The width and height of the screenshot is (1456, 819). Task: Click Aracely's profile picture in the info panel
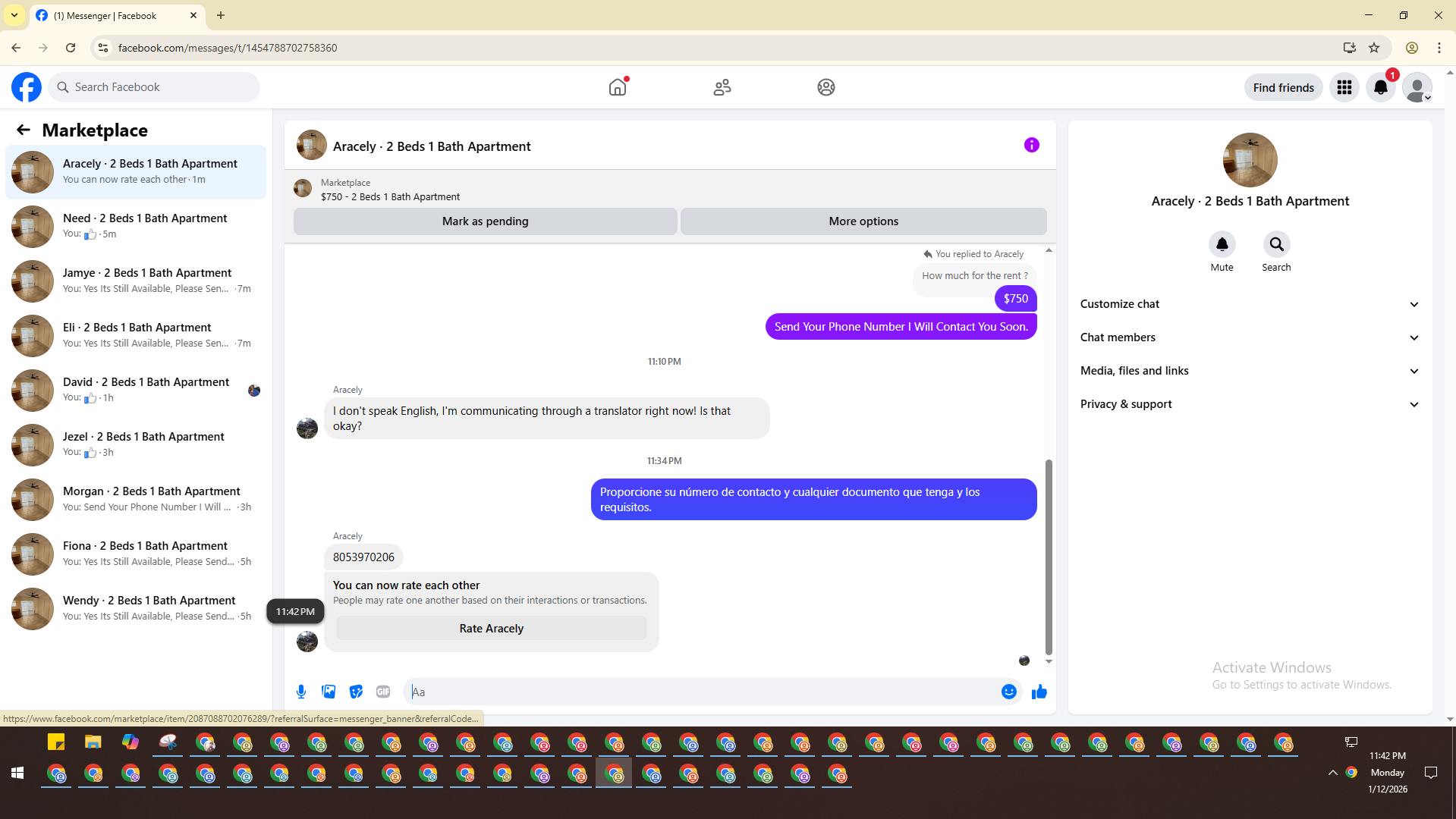pos(1250,160)
